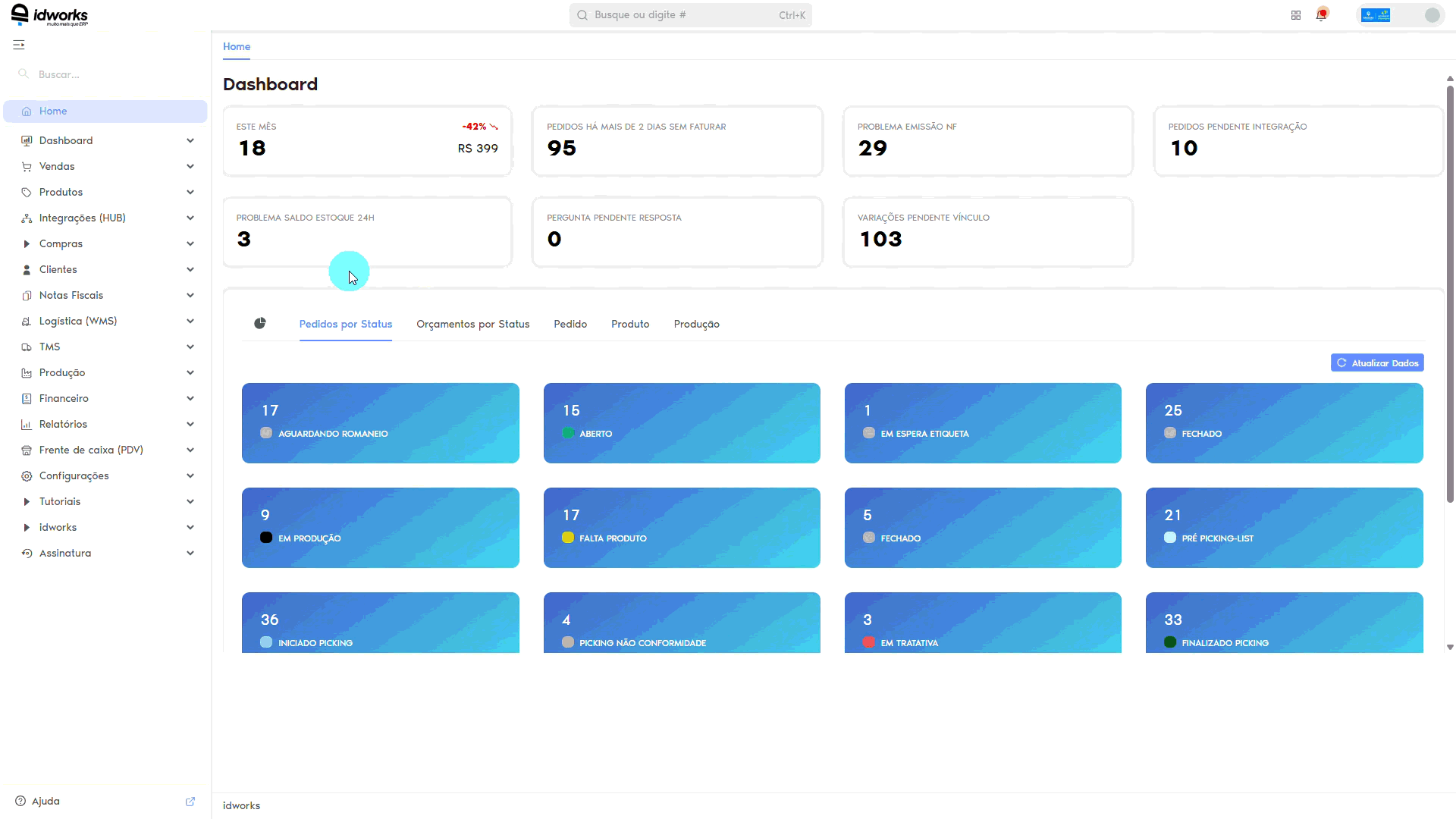Open the user avatar circle
The height and width of the screenshot is (819, 1456).
[x=1432, y=15]
